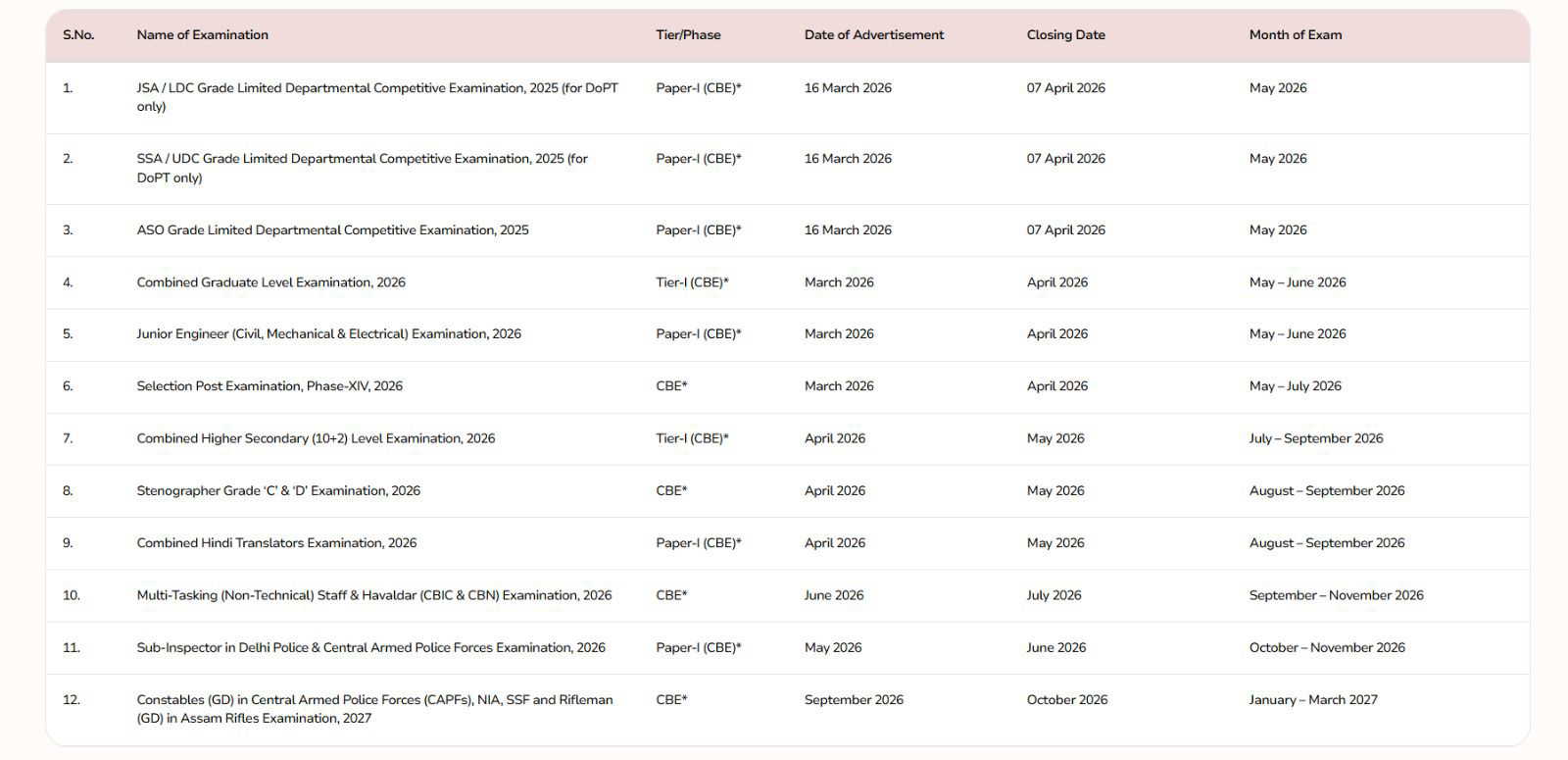Viewport: 1568px width, 760px height.
Task: Select Stenographer Grade 'C' & 'D' Examination
Action: coord(278,491)
